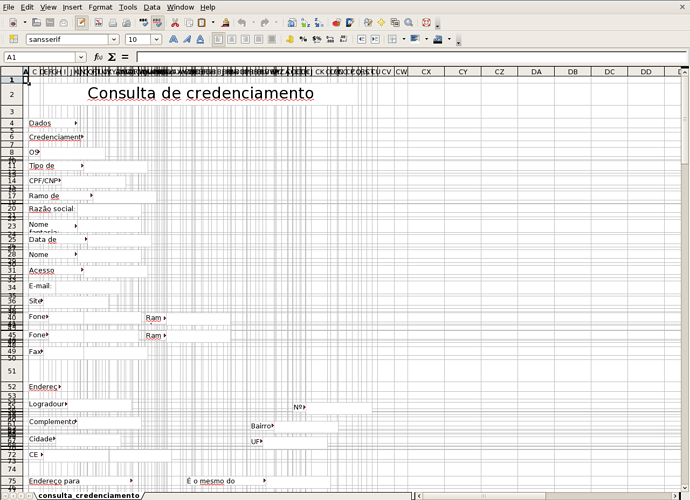
Task: Click the Open file icon
Action: [x=37, y=22]
